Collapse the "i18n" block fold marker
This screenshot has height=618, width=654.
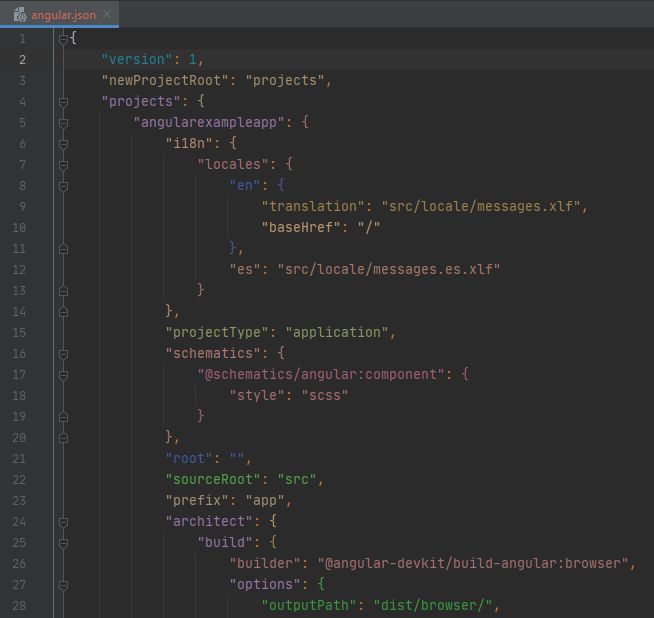click(x=63, y=144)
